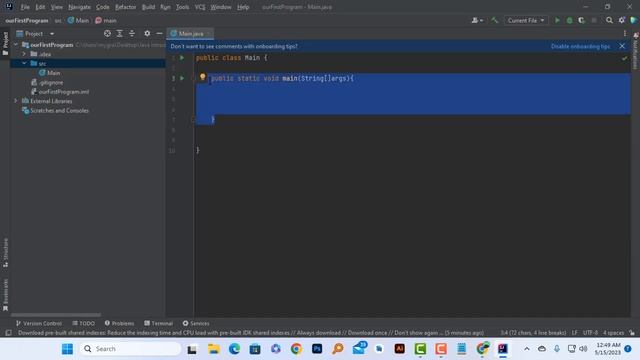Run with Coverage using shield icon

[x=581, y=20]
